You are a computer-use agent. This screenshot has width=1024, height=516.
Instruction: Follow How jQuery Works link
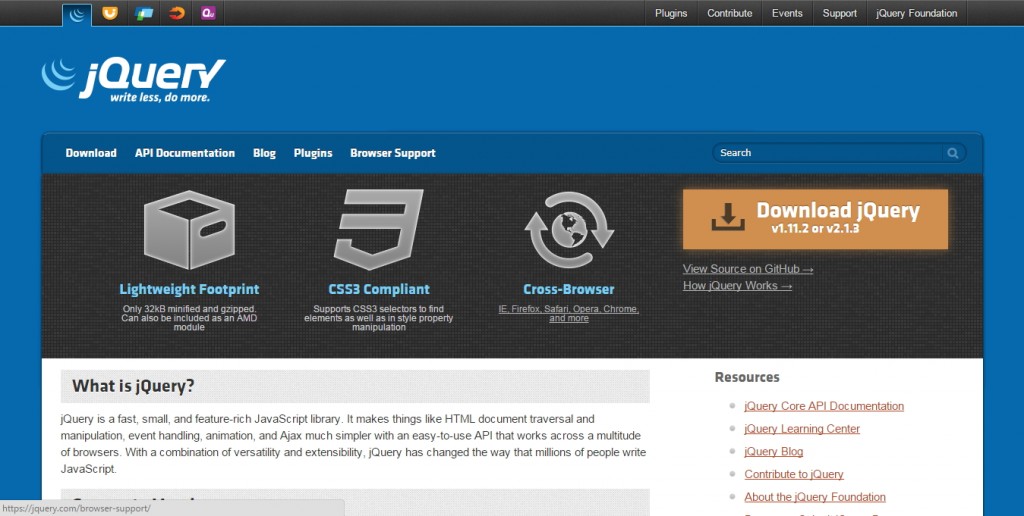coord(737,285)
